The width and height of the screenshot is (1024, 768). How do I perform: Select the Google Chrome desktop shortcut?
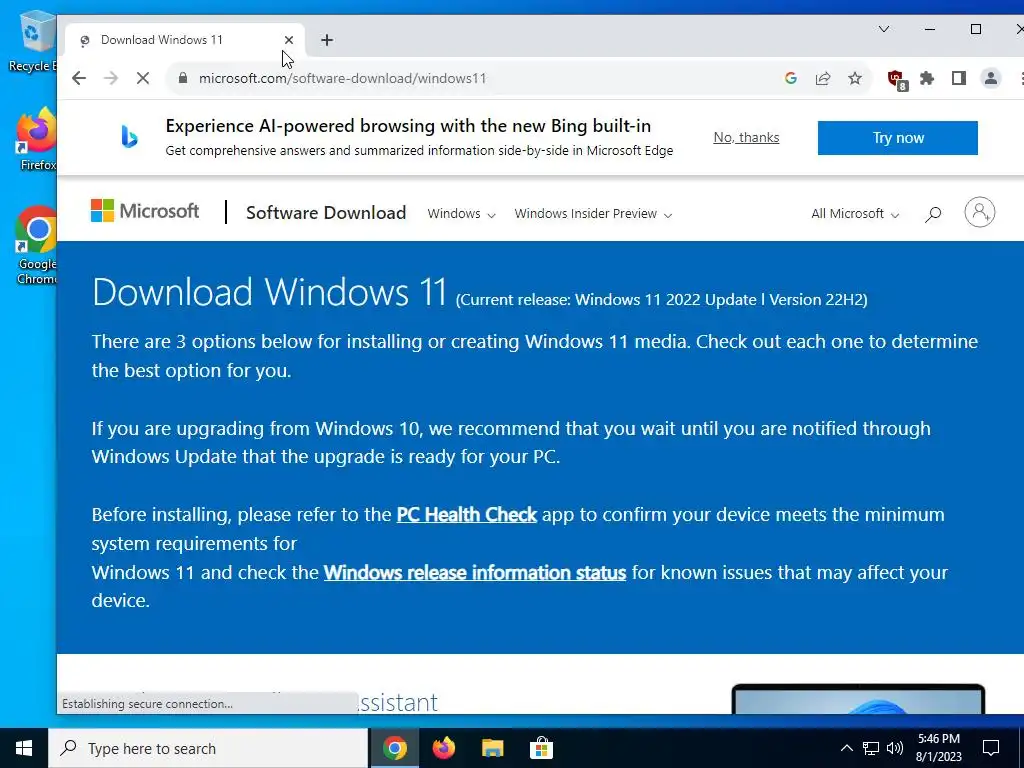click(37, 246)
